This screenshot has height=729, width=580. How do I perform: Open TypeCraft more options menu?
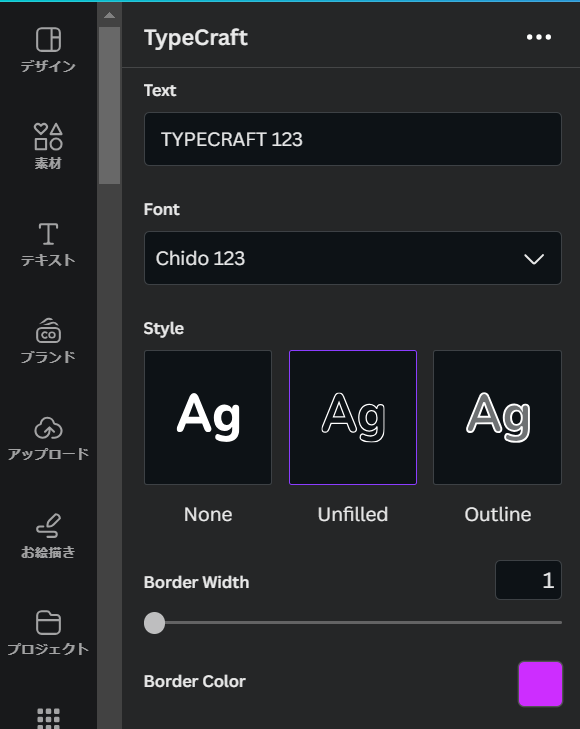[x=539, y=37]
